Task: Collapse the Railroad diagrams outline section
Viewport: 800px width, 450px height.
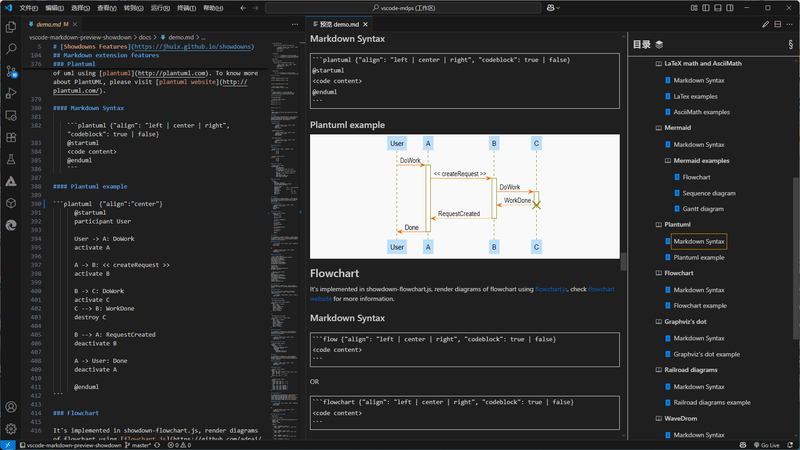Action: (659, 370)
